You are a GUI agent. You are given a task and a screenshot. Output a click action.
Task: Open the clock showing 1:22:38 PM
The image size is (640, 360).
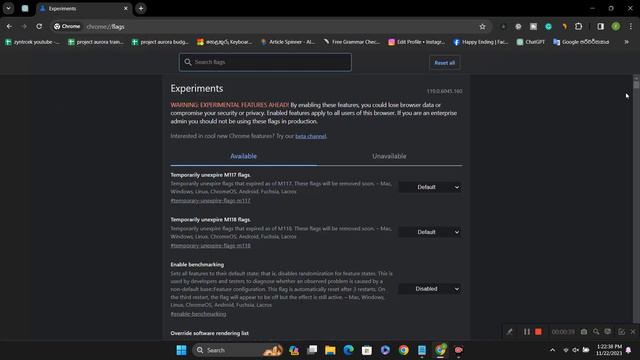coord(609,350)
